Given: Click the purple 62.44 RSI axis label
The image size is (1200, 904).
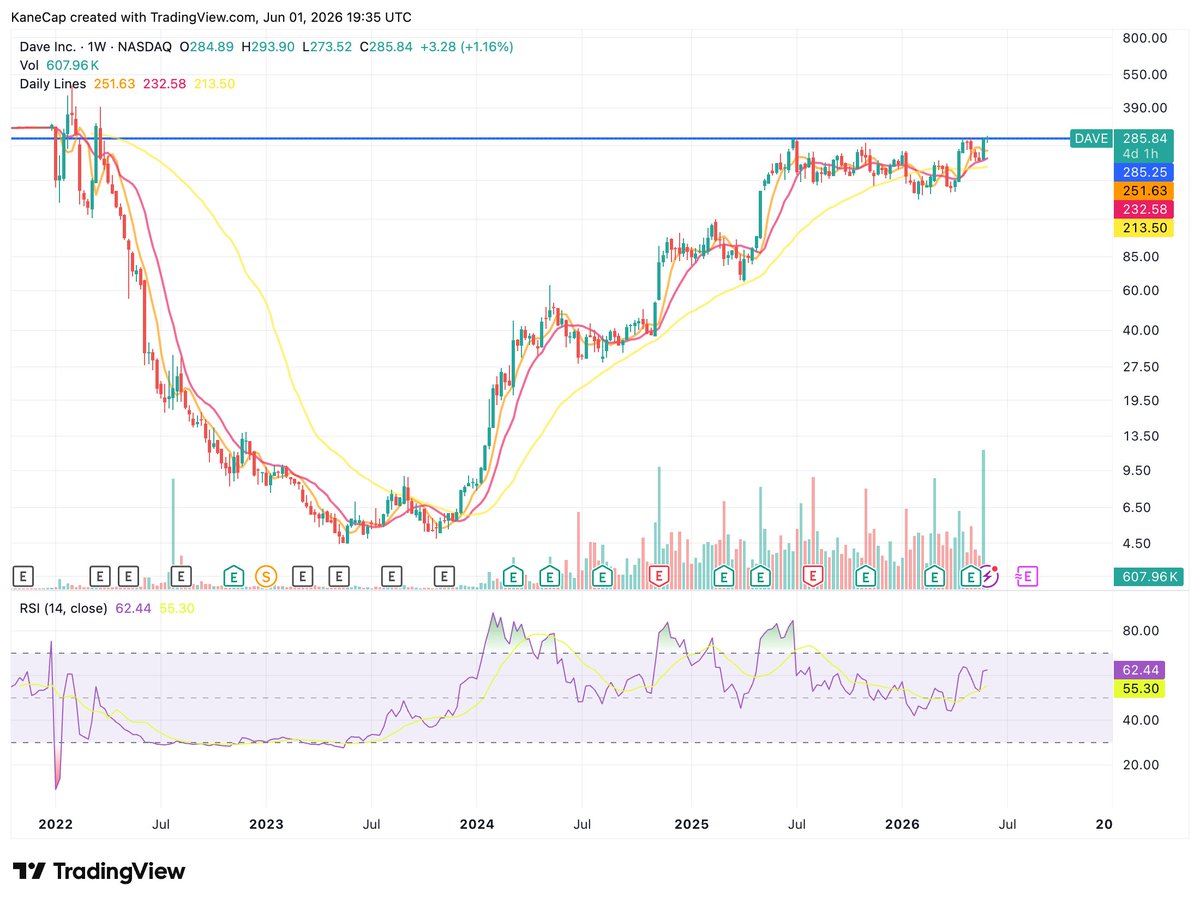Looking at the screenshot, I should click(x=1138, y=671).
